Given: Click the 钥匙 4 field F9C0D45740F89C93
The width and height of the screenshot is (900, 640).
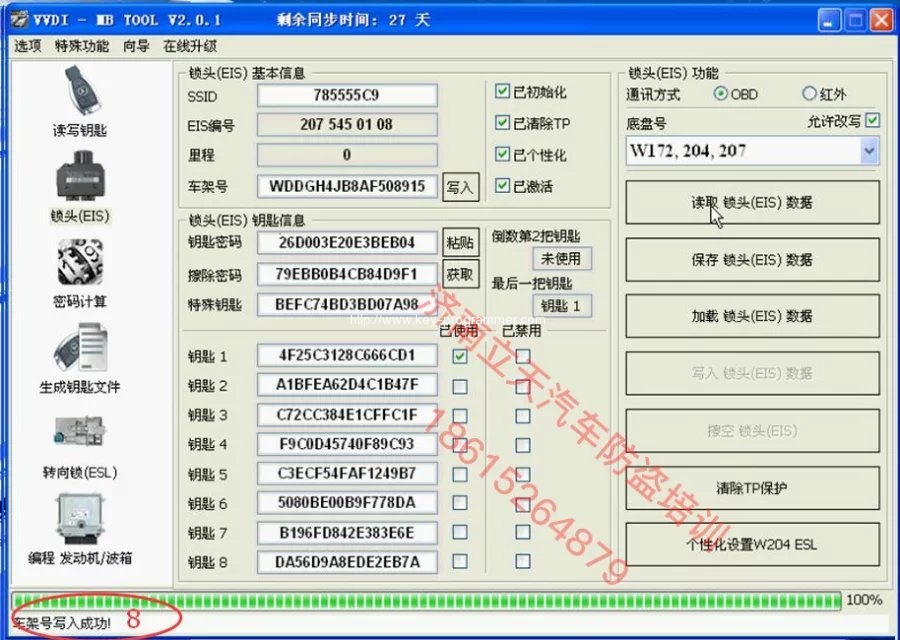Looking at the screenshot, I should pyautogui.click(x=347, y=444).
